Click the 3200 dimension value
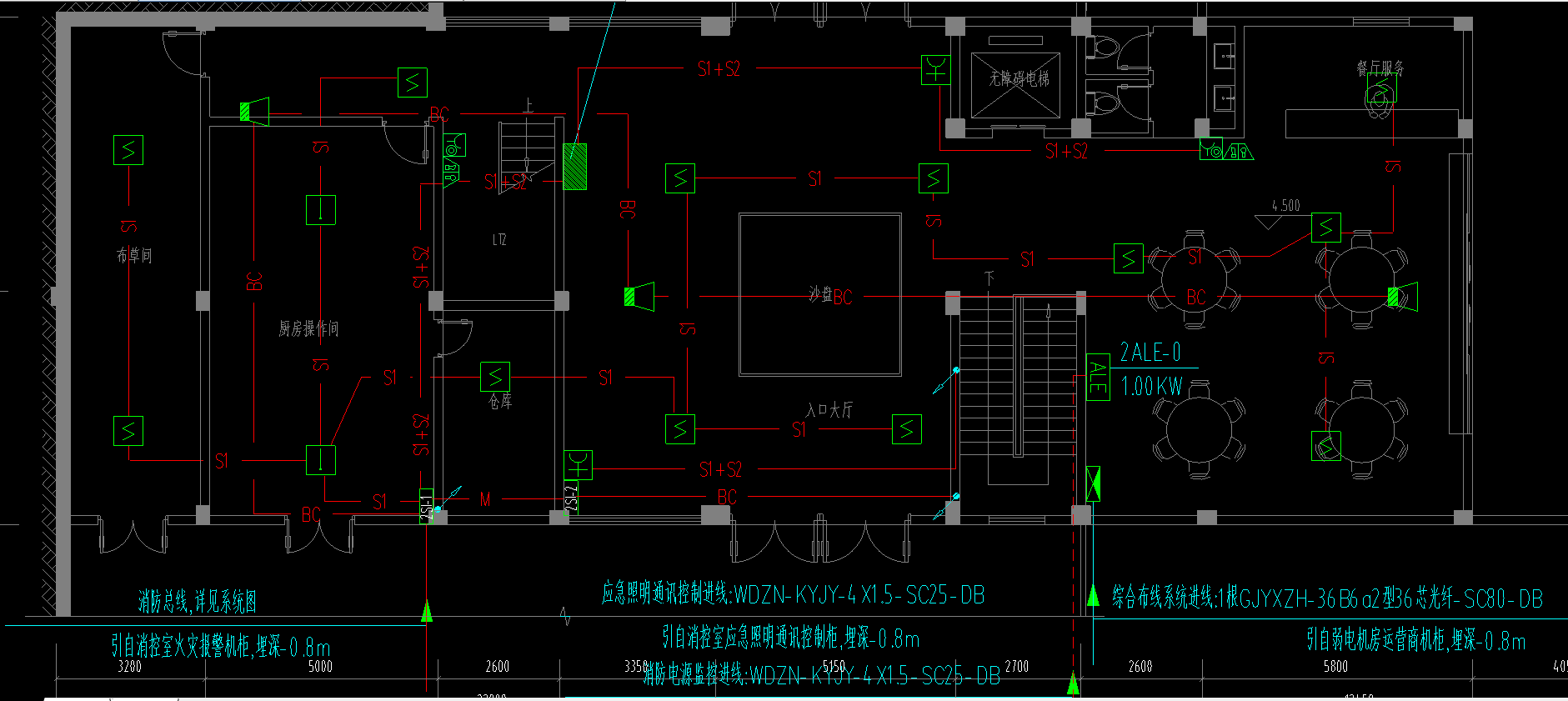The height and width of the screenshot is (701, 1568). click(x=129, y=666)
